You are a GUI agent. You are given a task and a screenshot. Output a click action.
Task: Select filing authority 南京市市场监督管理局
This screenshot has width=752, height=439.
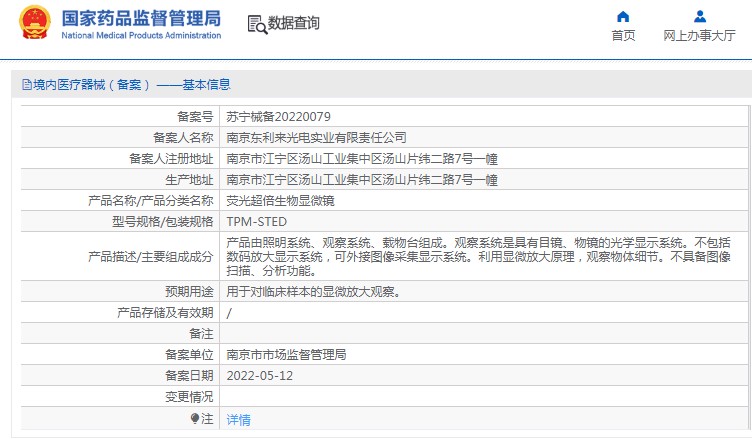[x=286, y=355]
